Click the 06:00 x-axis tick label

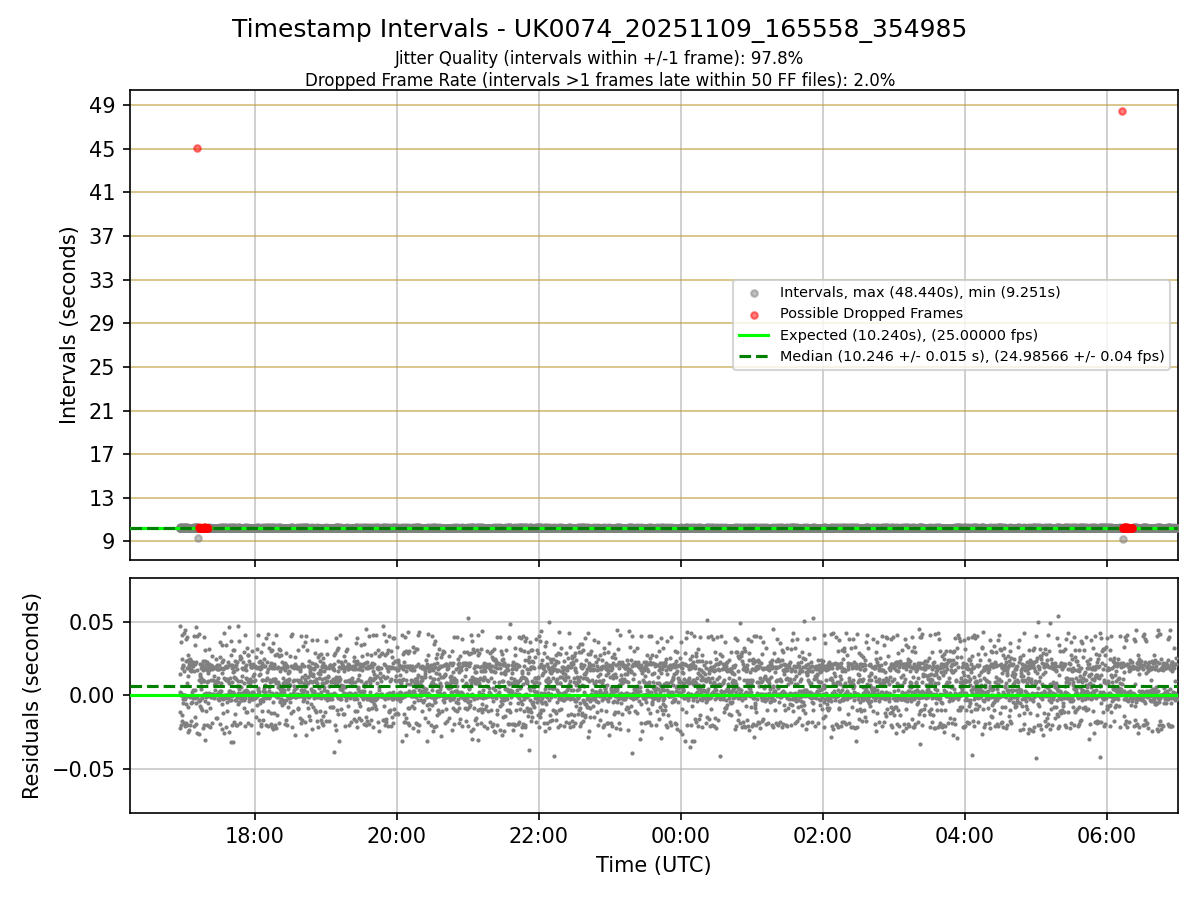[1107, 836]
